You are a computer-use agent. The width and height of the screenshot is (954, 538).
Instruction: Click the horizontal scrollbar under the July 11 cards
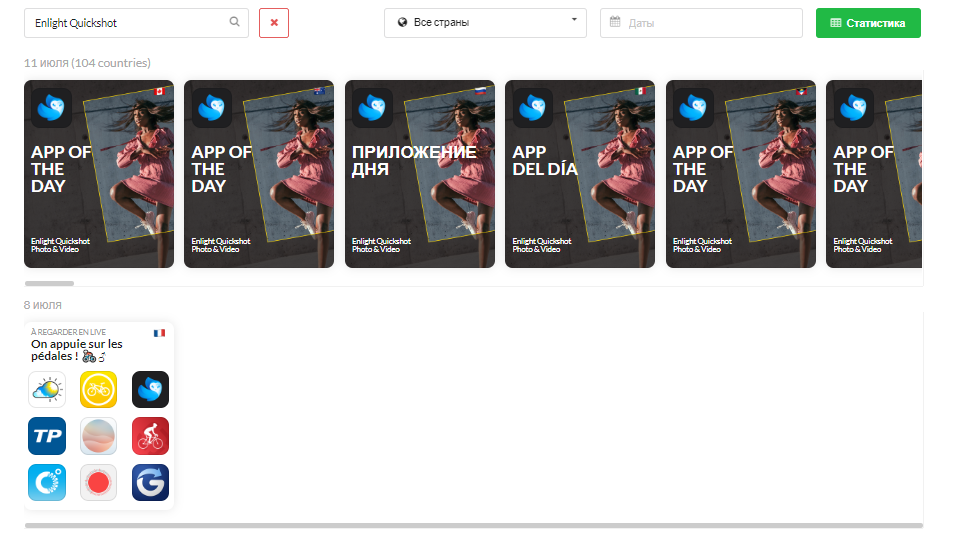pos(49,283)
